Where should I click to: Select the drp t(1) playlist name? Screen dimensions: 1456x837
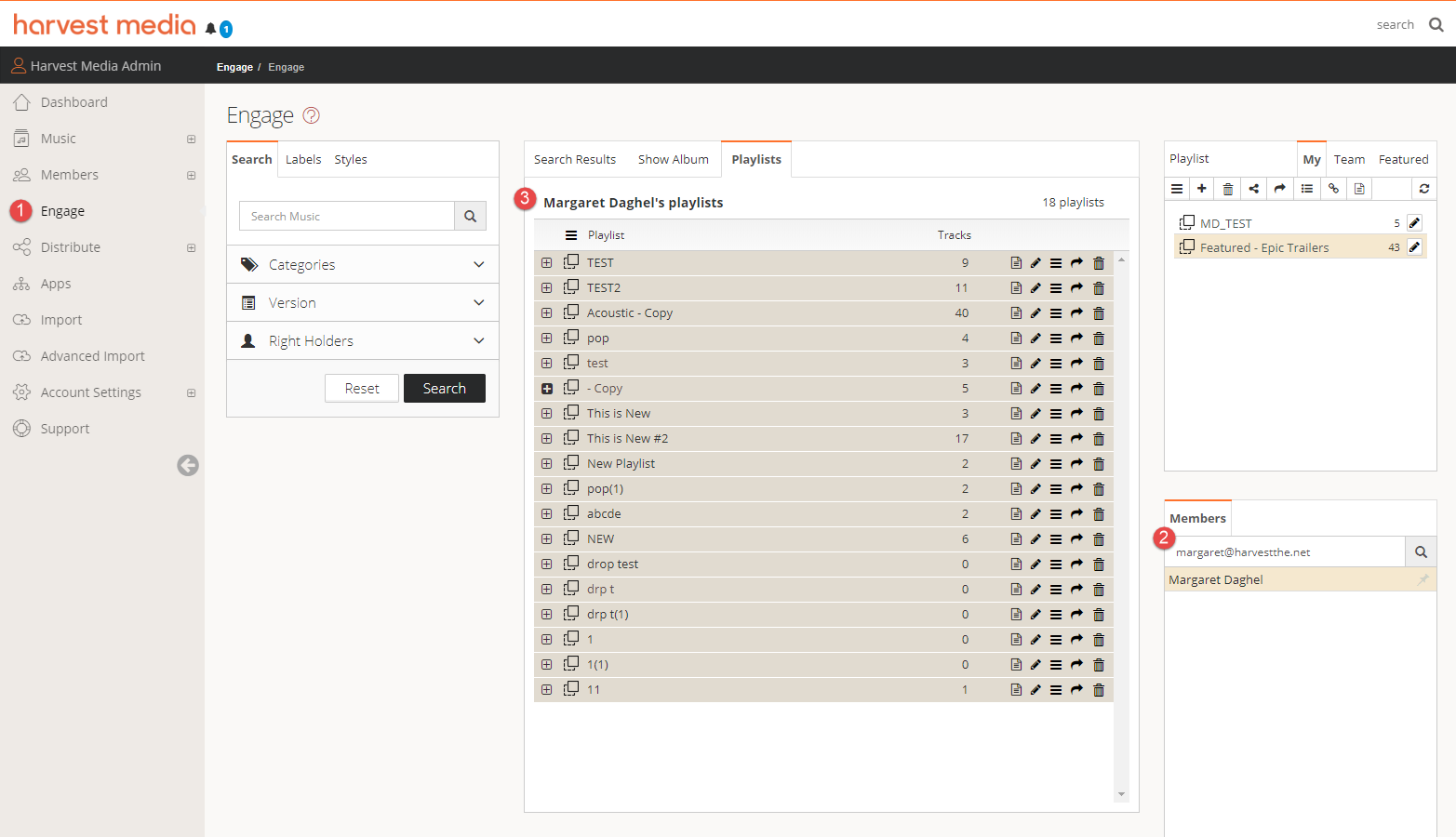pos(608,615)
